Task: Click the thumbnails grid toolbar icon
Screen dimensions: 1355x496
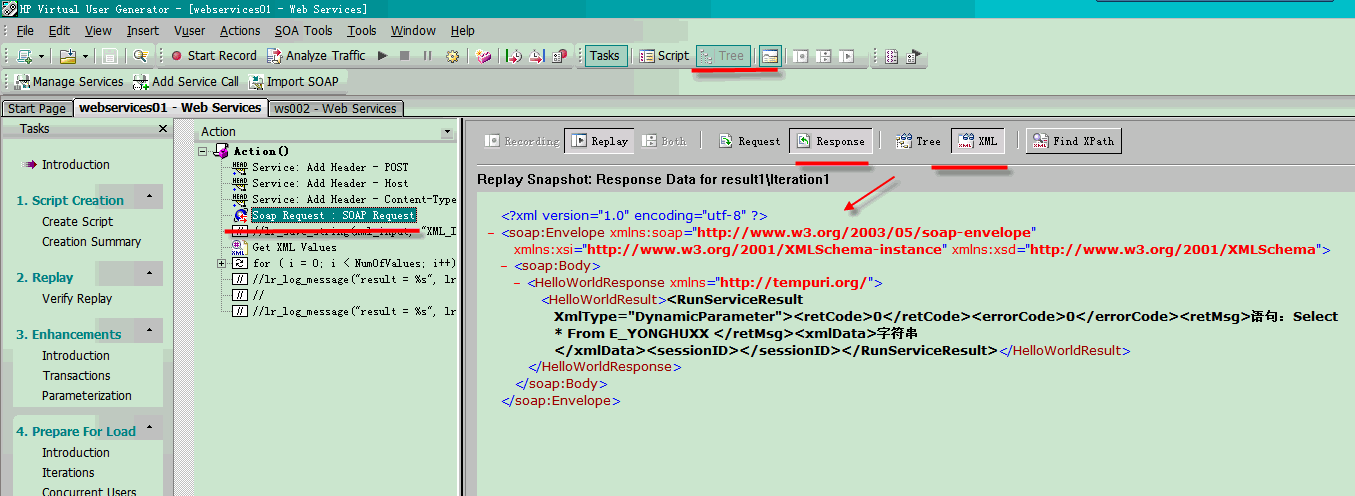Action: [891, 56]
